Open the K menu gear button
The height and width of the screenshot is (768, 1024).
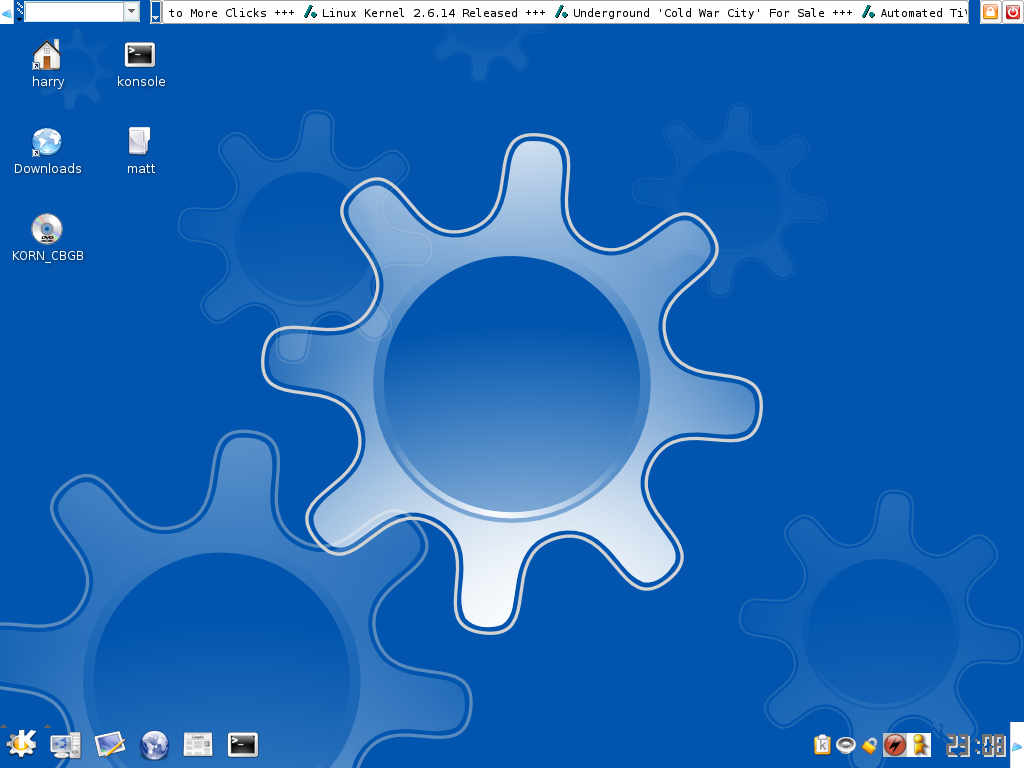point(21,744)
